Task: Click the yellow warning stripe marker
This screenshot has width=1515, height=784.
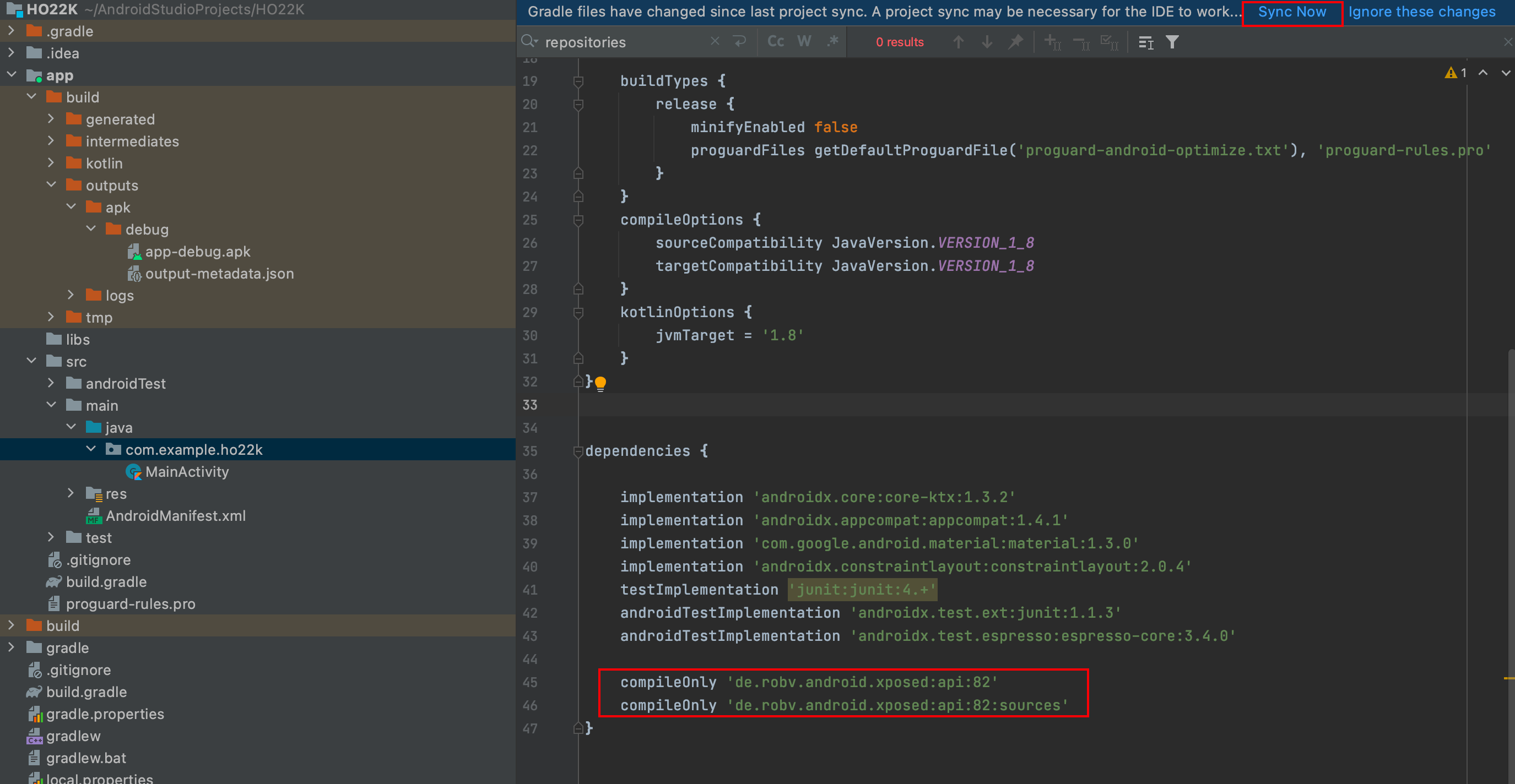Action: pyautogui.click(x=1509, y=678)
